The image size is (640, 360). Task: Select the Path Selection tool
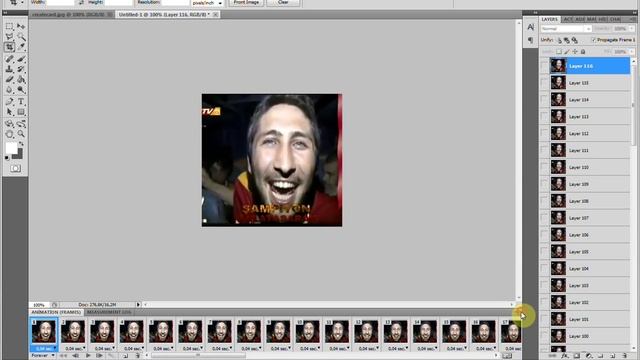(9, 111)
